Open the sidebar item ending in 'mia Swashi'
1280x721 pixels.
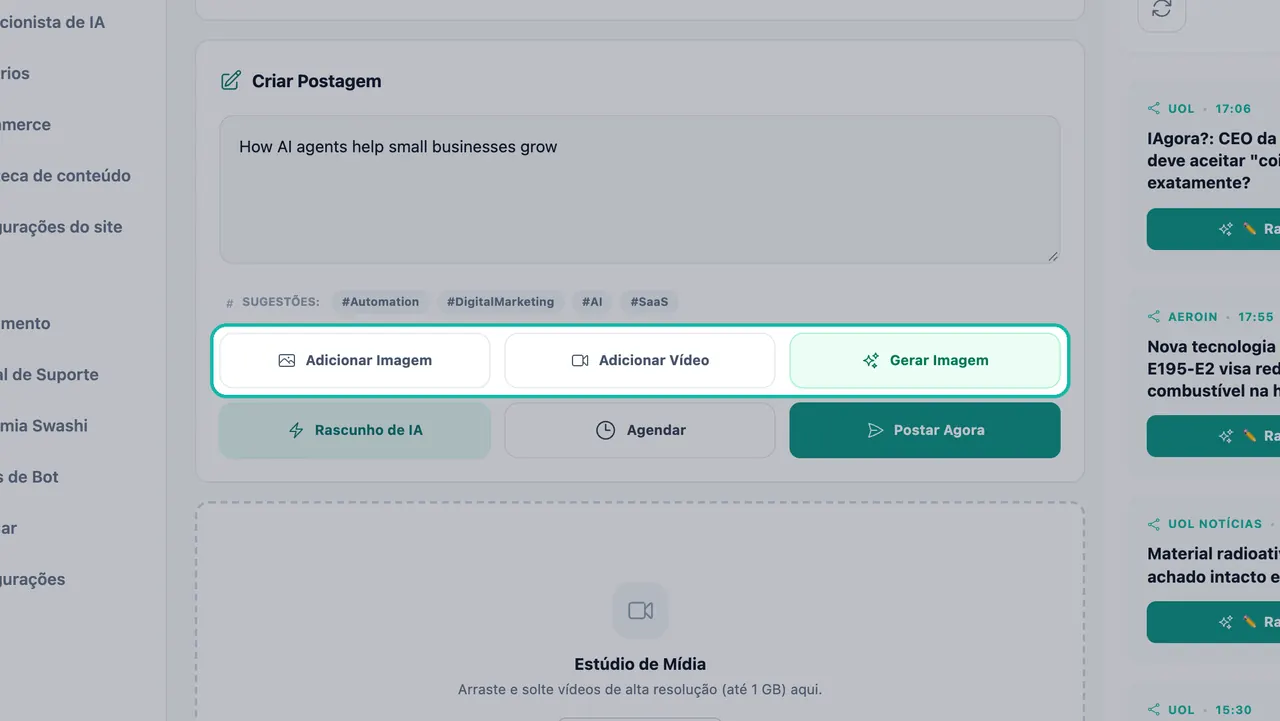44,426
